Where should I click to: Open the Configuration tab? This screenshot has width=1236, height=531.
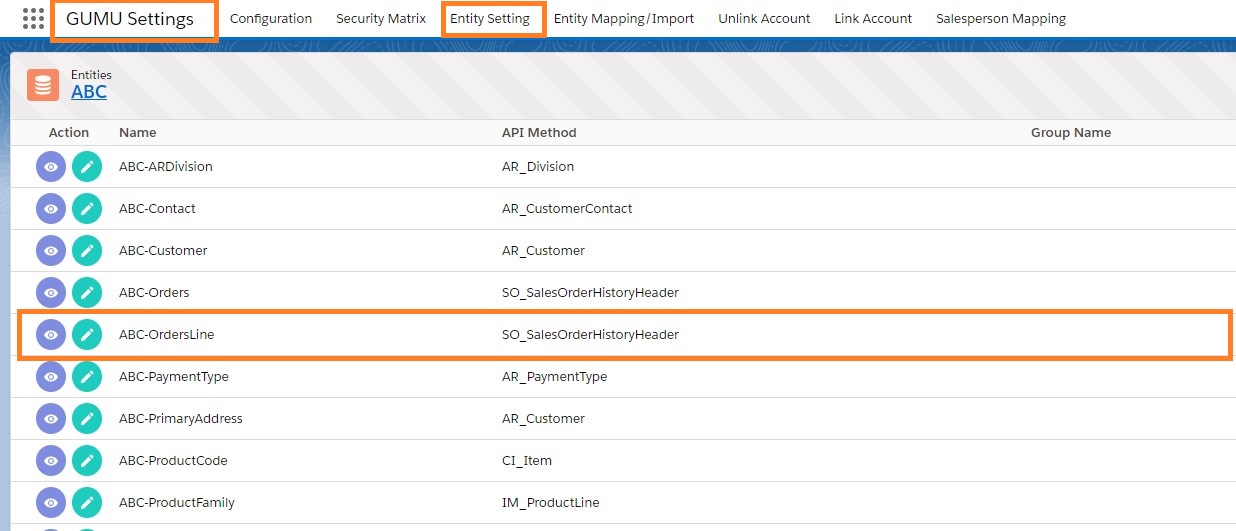pos(271,19)
